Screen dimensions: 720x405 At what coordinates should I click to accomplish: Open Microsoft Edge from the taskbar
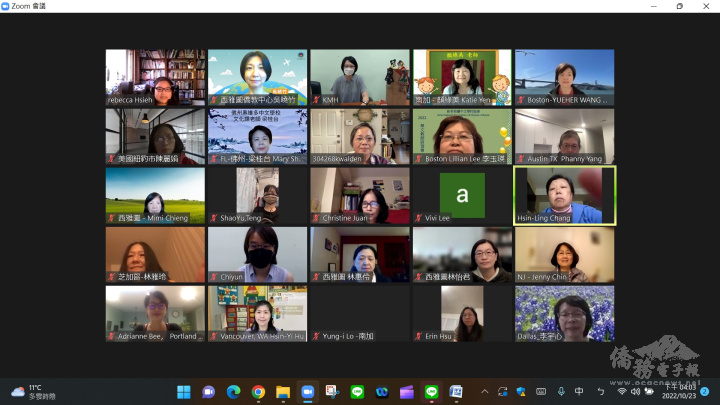[233, 391]
